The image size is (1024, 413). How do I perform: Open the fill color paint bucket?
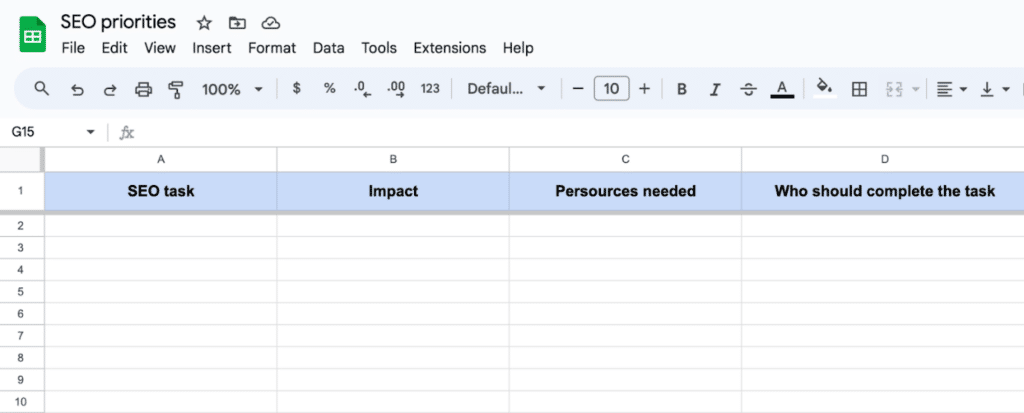(x=824, y=88)
